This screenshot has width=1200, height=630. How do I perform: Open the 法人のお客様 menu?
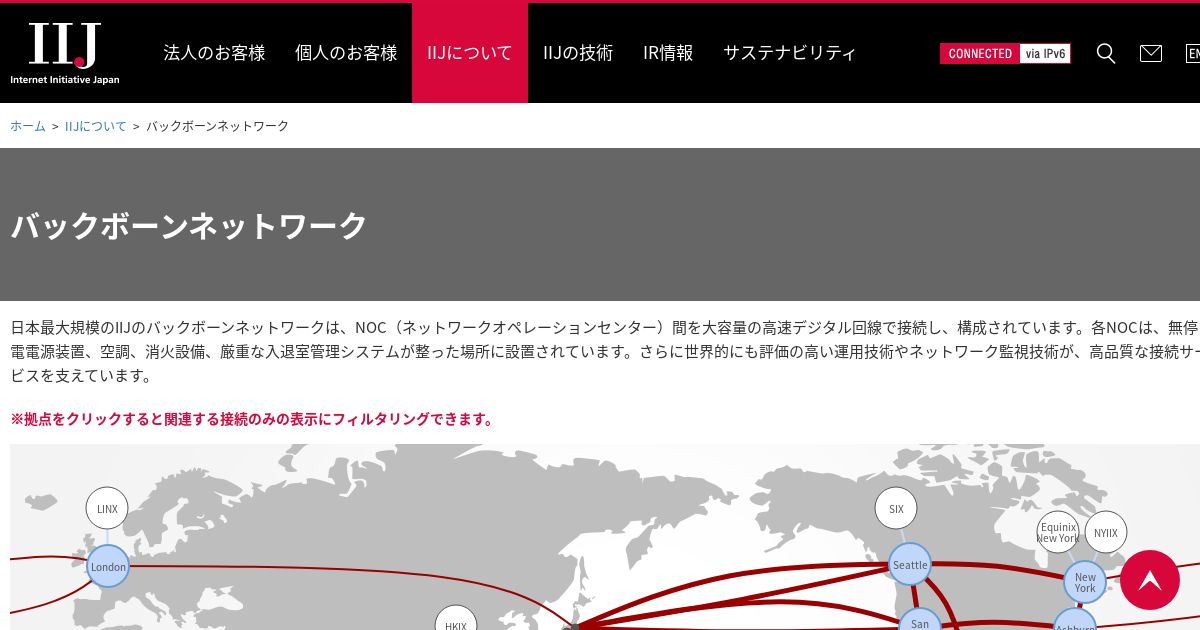coord(214,53)
